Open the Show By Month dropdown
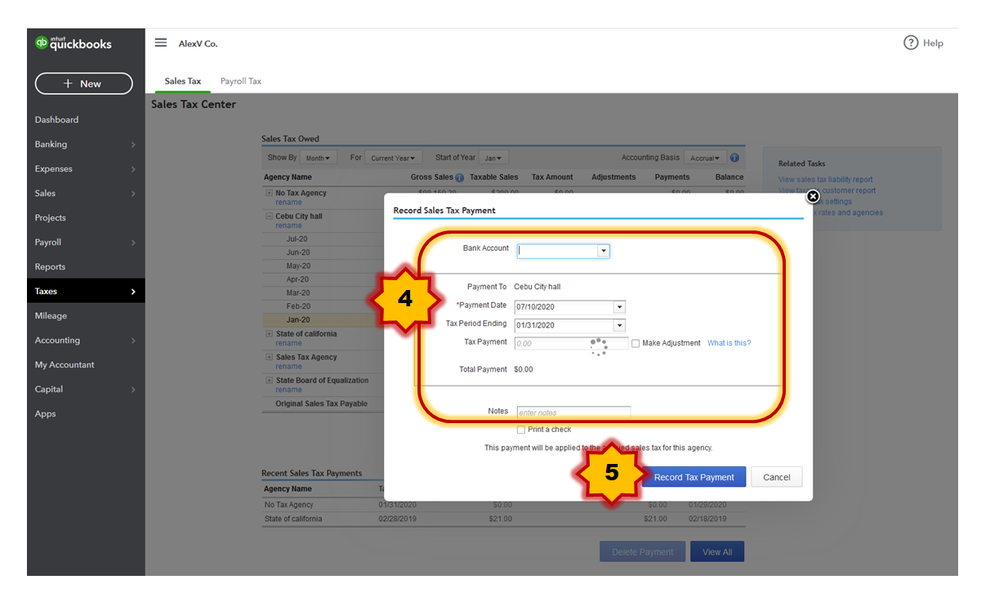 317,158
